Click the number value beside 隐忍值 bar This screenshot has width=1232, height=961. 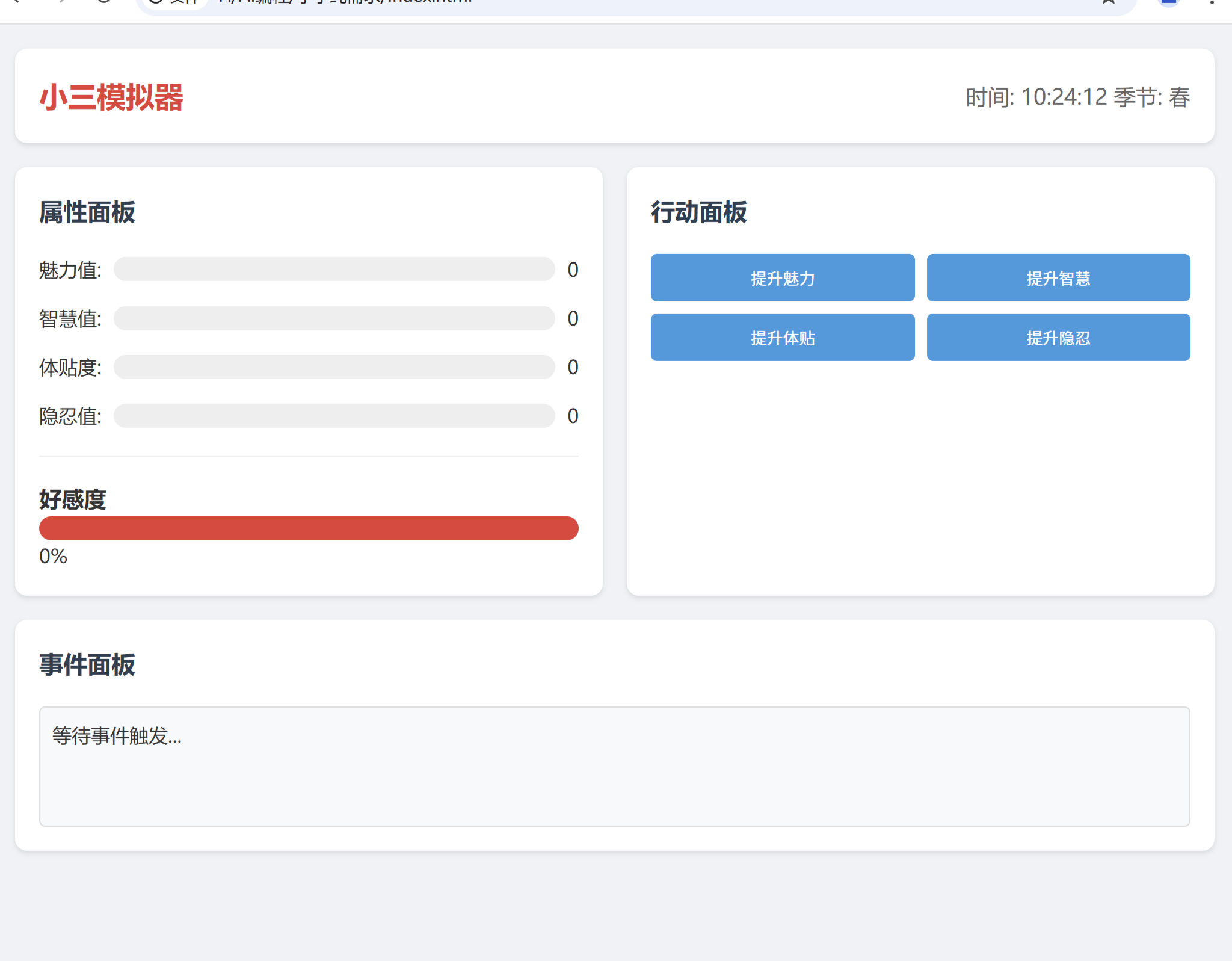tap(573, 416)
